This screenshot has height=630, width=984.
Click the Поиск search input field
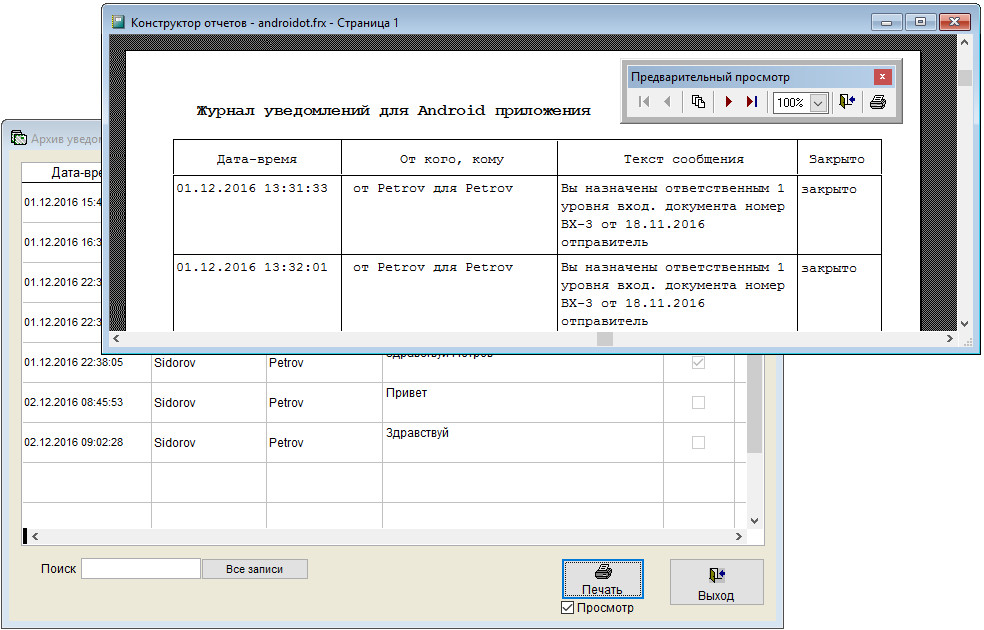140,569
